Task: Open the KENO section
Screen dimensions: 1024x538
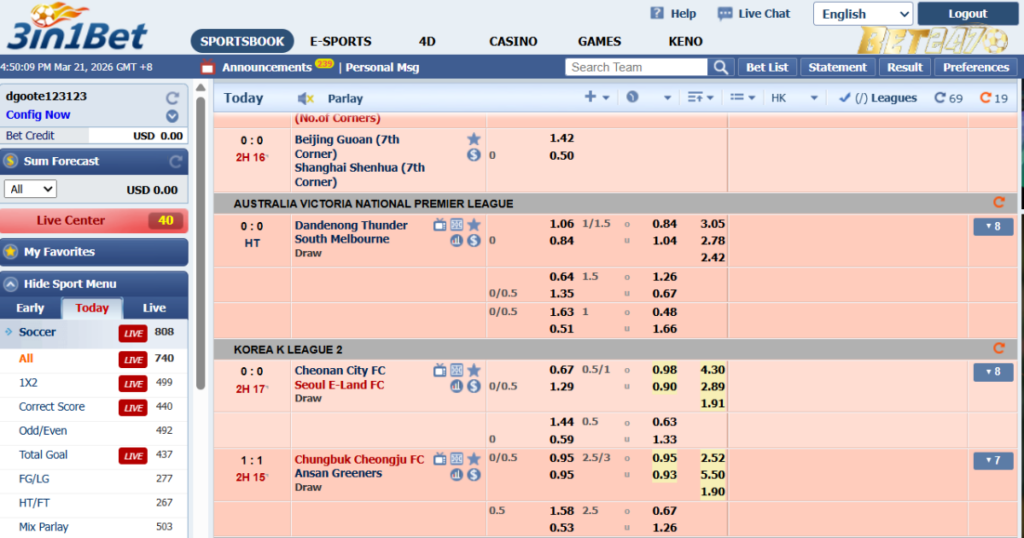Action: [x=685, y=41]
